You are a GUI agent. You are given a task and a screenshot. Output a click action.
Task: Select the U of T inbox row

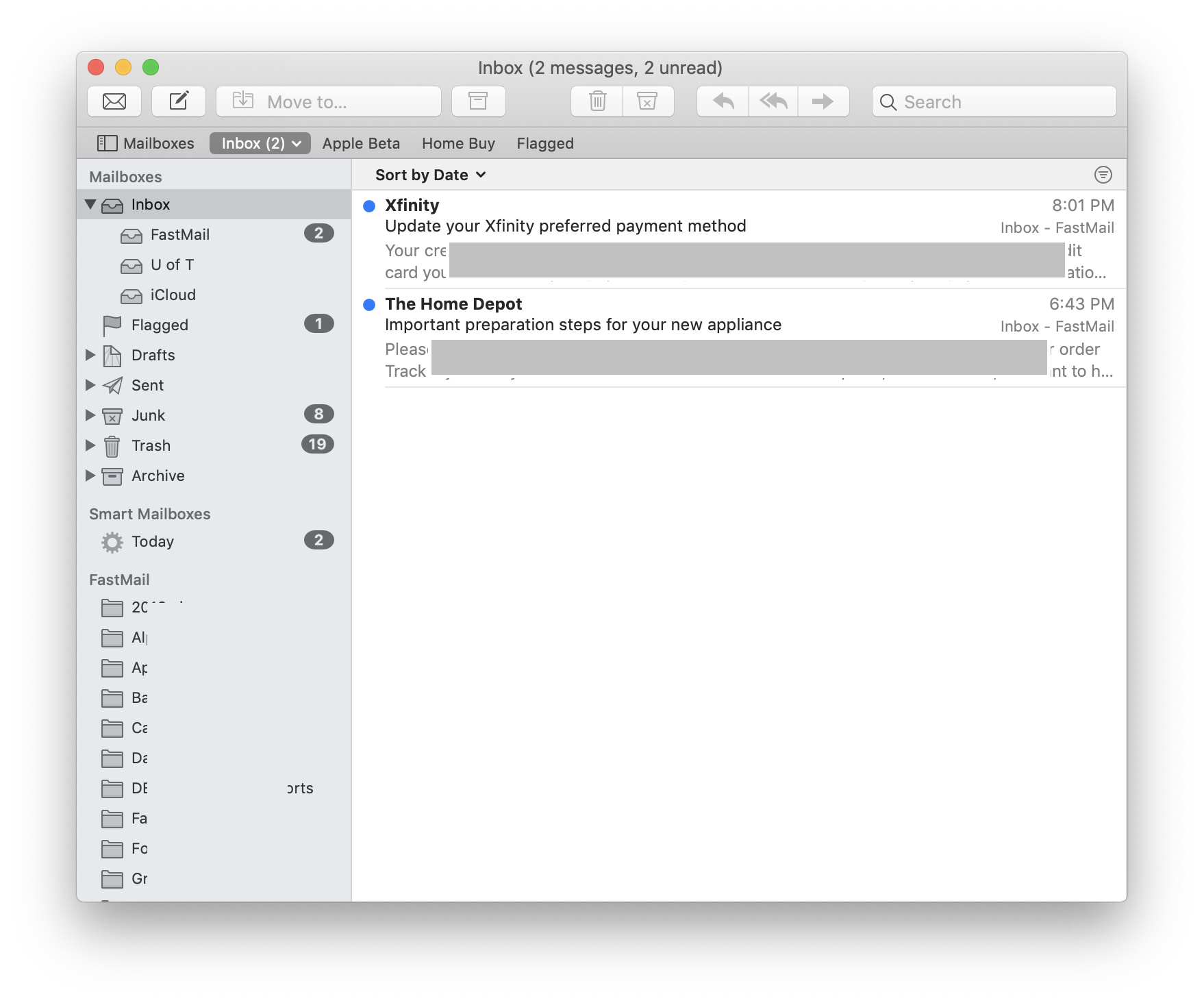click(214, 264)
